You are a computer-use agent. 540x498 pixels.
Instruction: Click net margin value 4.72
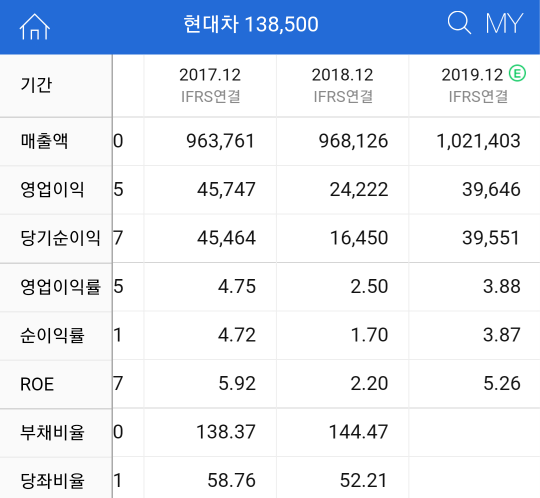coord(237,335)
